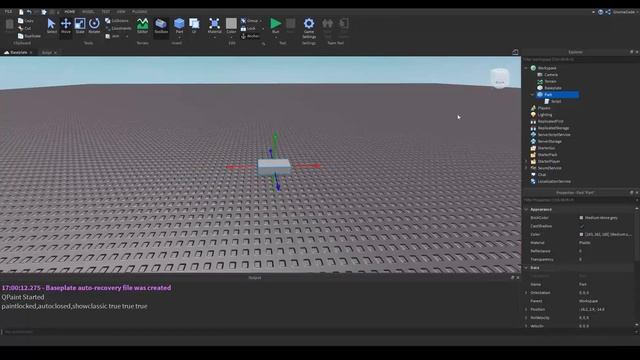Collapse the Data properties section
This screenshot has height=360, width=640.
tap(526, 268)
